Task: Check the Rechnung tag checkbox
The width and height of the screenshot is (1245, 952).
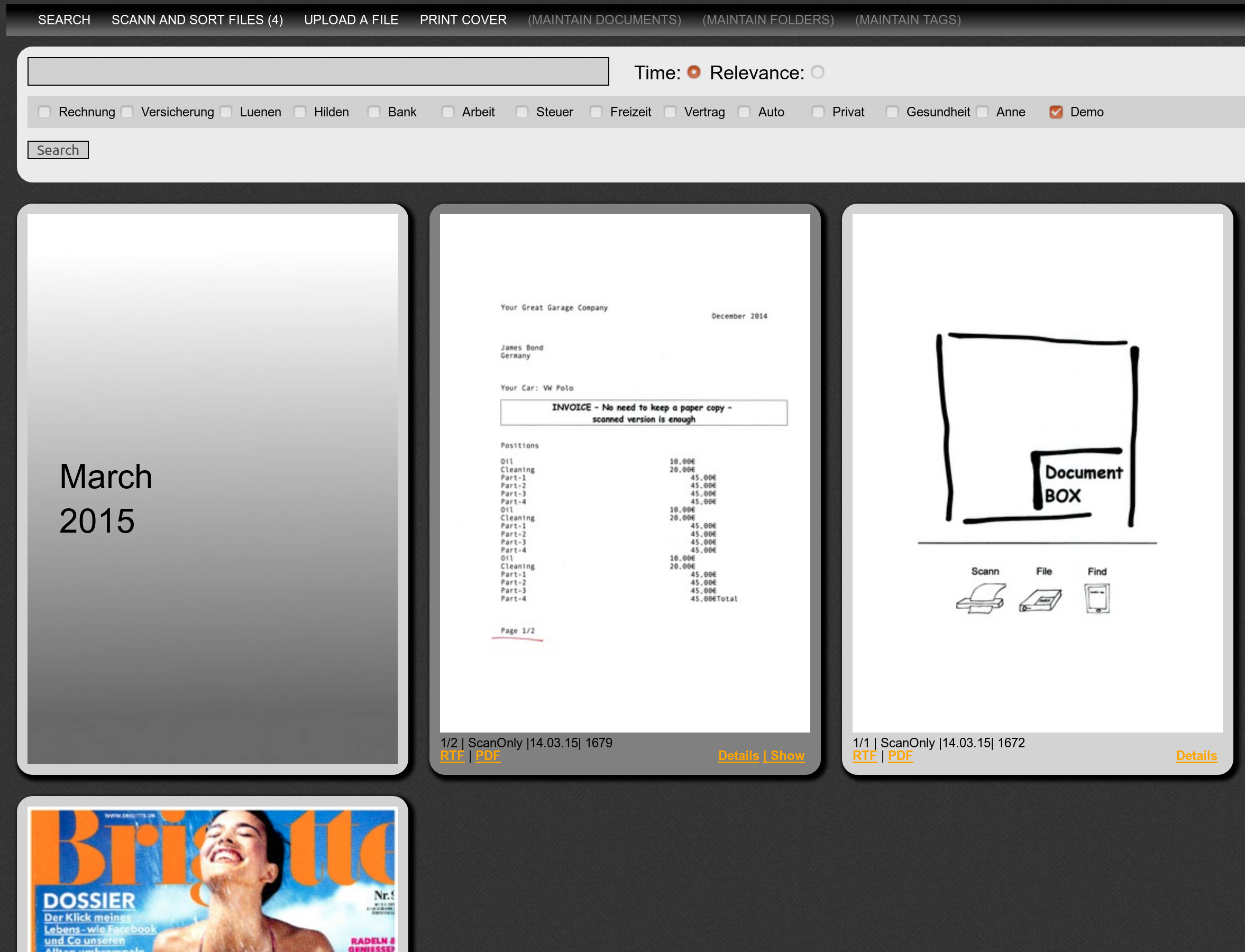Action: 44,112
